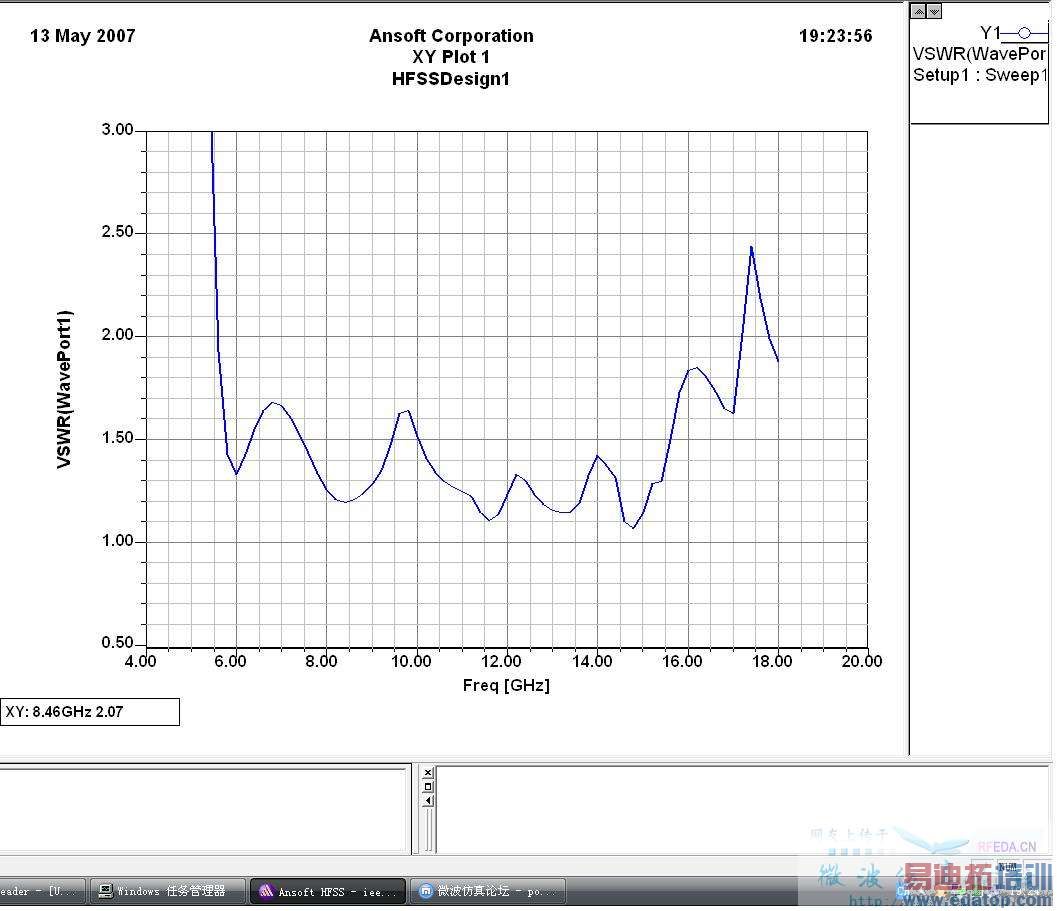Click the timestamp '19:23:56'
This screenshot has height=911, width=1057.
(836, 36)
